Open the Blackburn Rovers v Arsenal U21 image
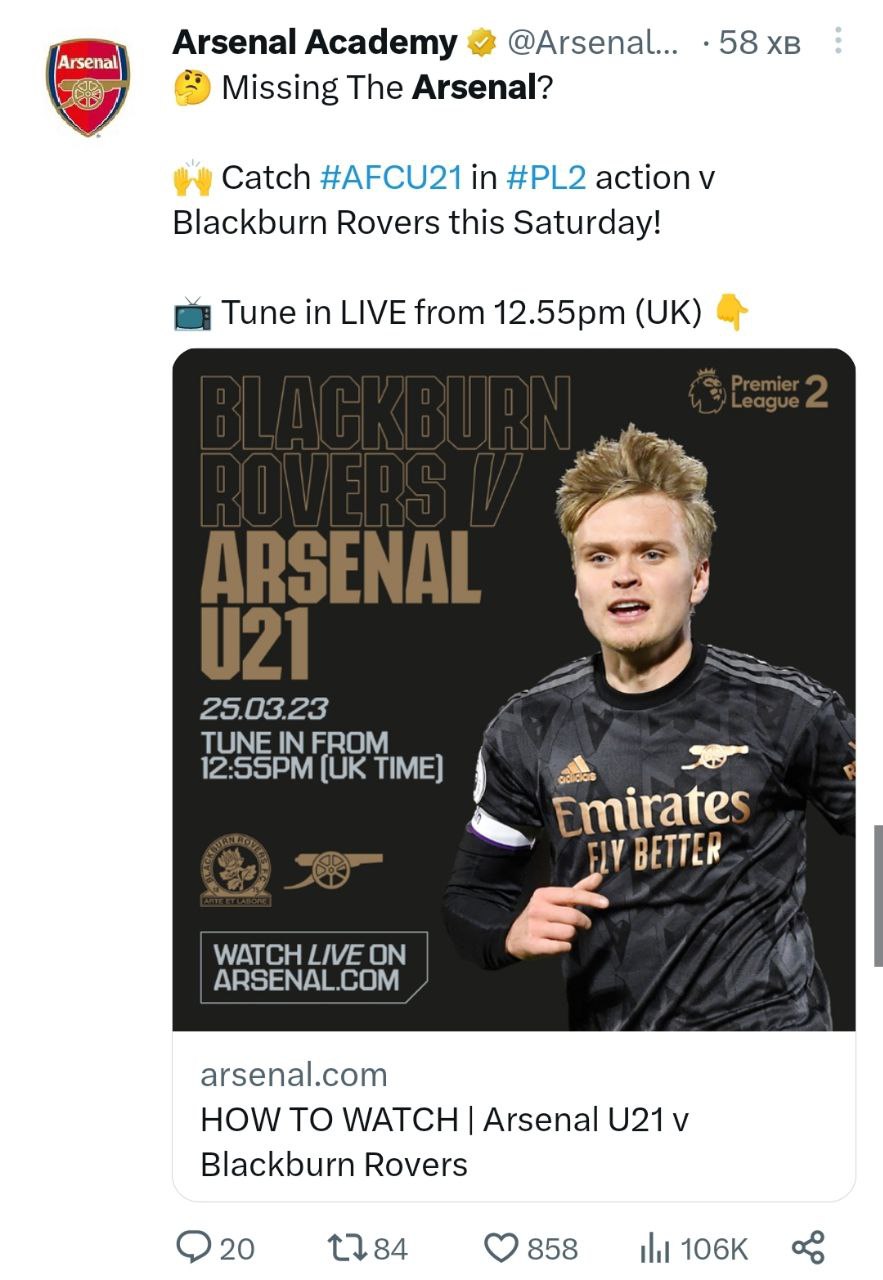 point(514,689)
